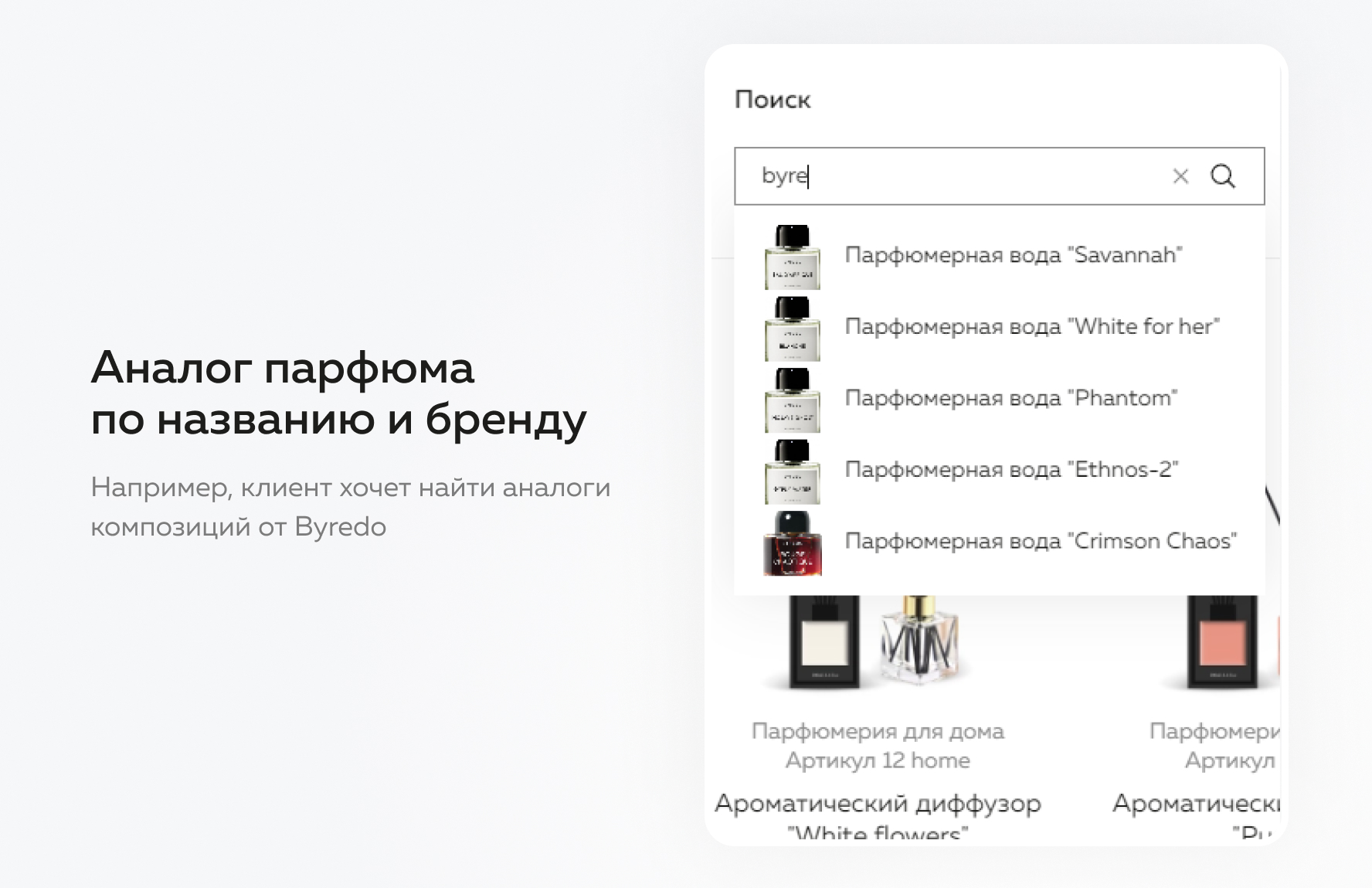This screenshot has width=1372, height=888.
Task: Click the "Поиск" heading
Action: pos(772,100)
